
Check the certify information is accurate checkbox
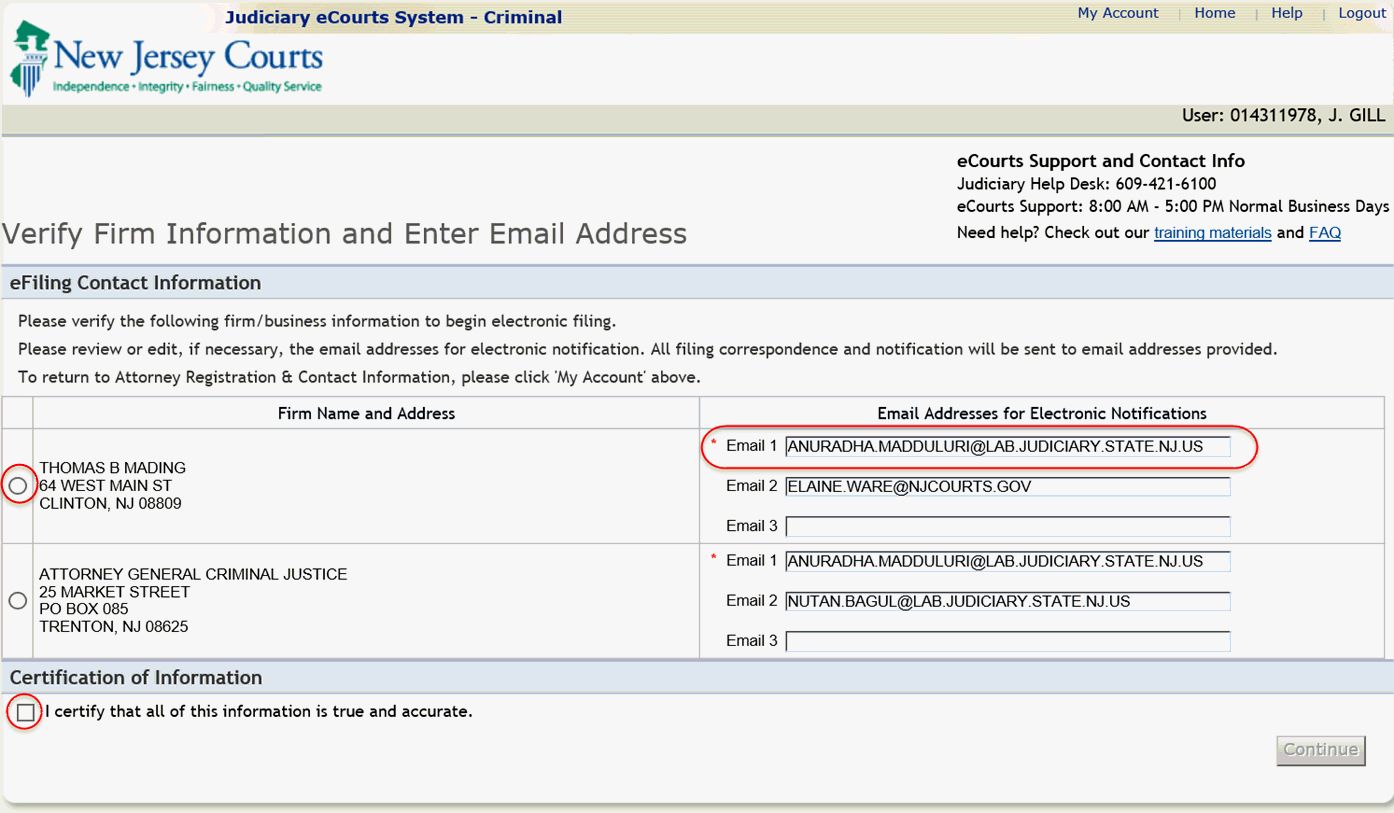point(26,712)
